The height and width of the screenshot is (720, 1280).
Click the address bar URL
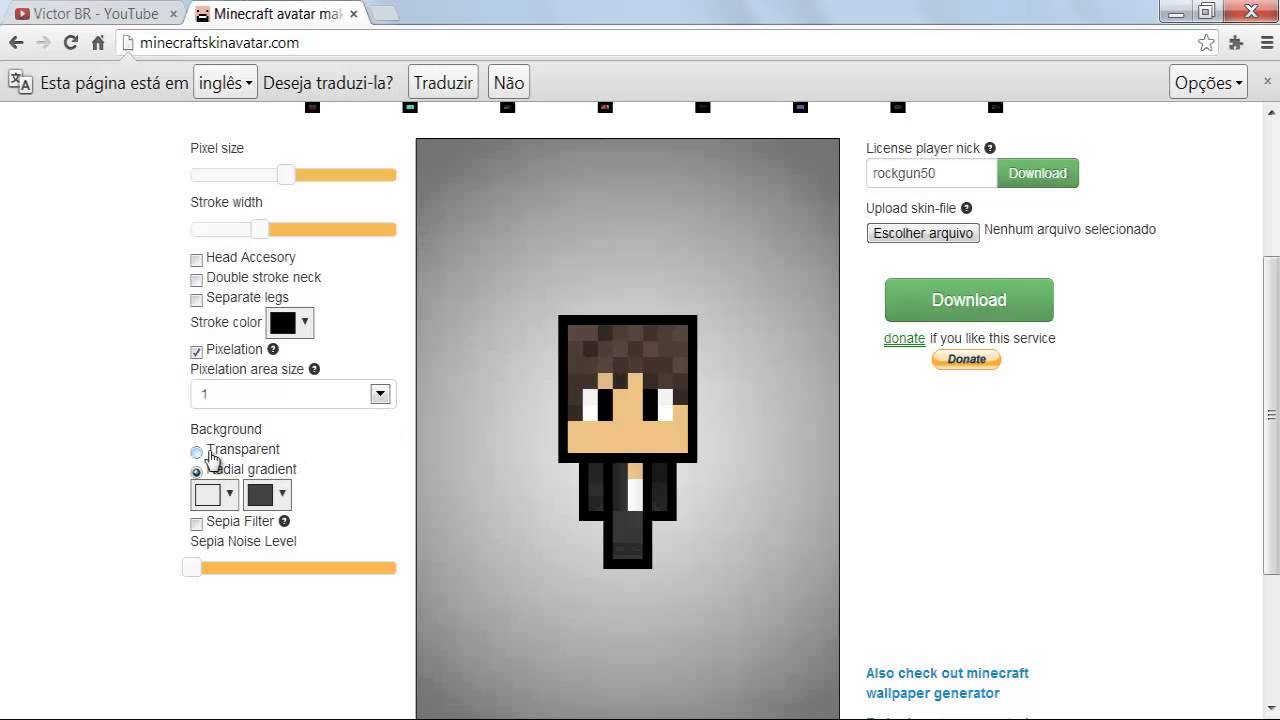pyautogui.click(x=220, y=43)
